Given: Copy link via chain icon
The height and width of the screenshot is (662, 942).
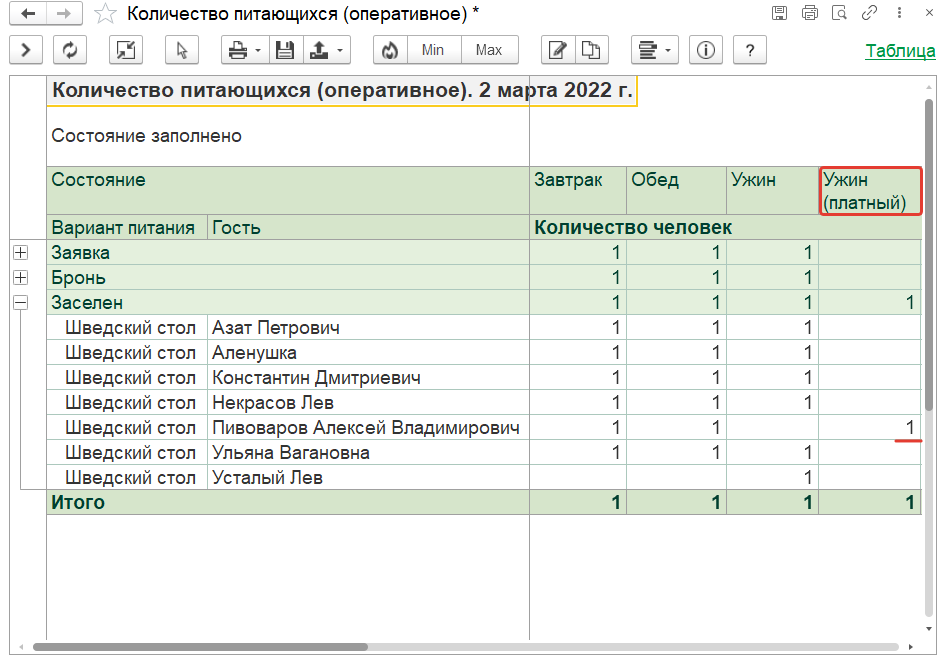Looking at the screenshot, I should tap(869, 13).
